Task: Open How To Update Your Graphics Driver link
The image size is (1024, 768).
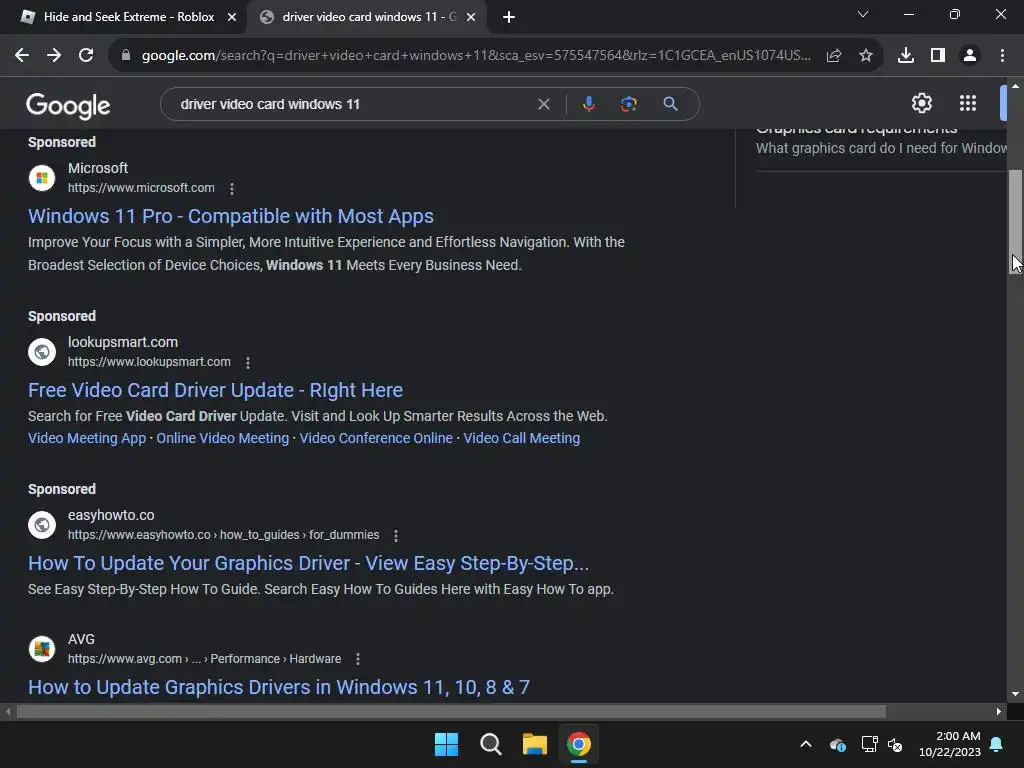Action: pyautogui.click(x=308, y=563)
